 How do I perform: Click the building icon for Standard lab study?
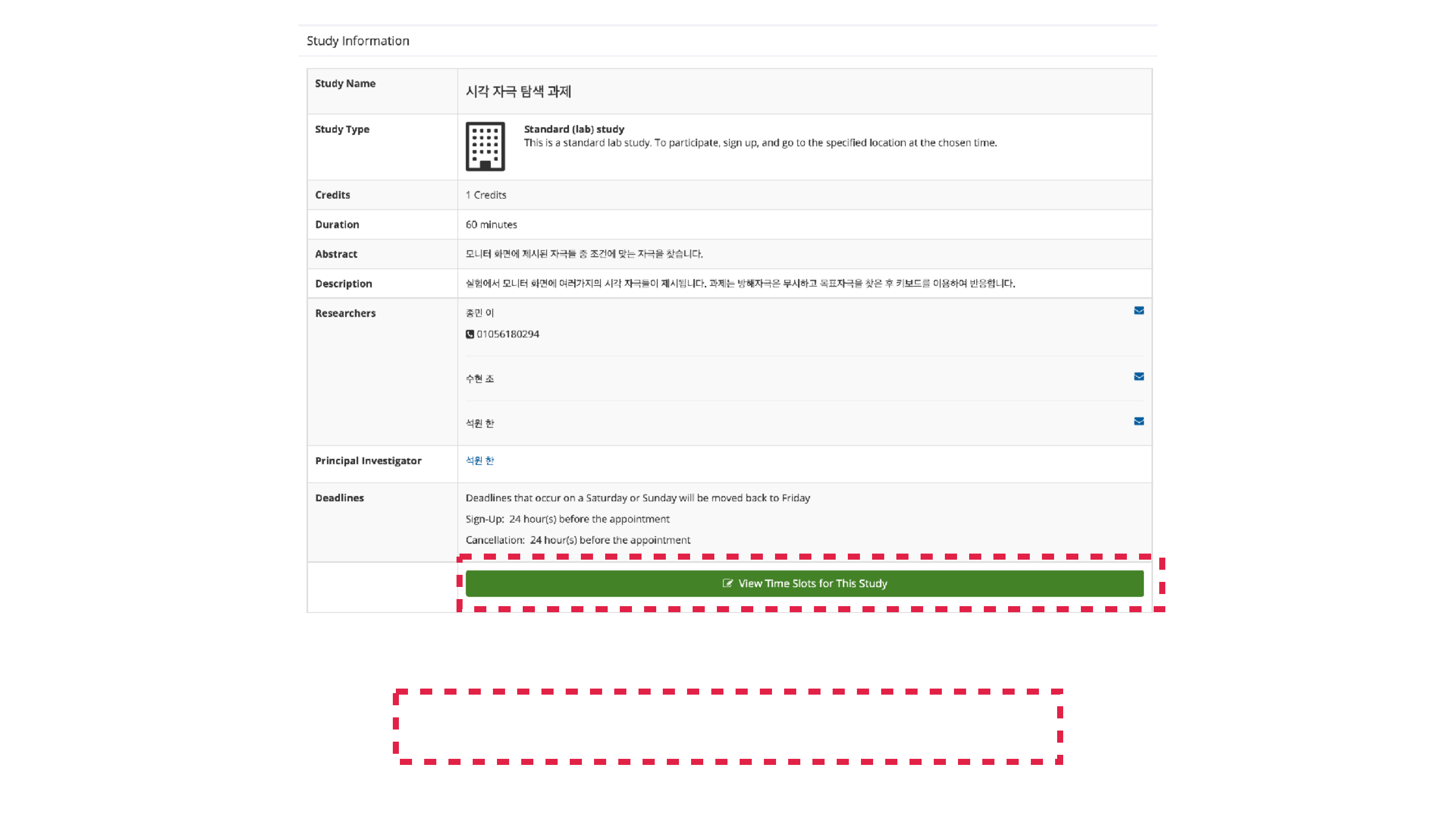coord(485,147)
